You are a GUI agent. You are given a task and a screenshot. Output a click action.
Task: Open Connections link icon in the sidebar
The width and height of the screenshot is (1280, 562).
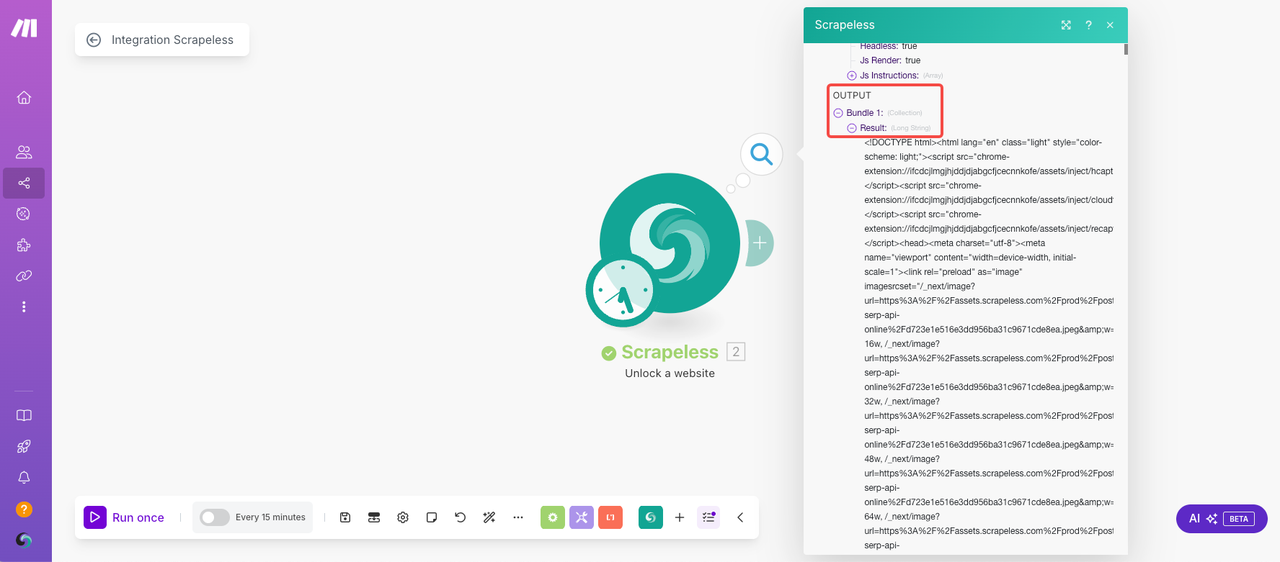pyautogui.click(x=24, y=276)
